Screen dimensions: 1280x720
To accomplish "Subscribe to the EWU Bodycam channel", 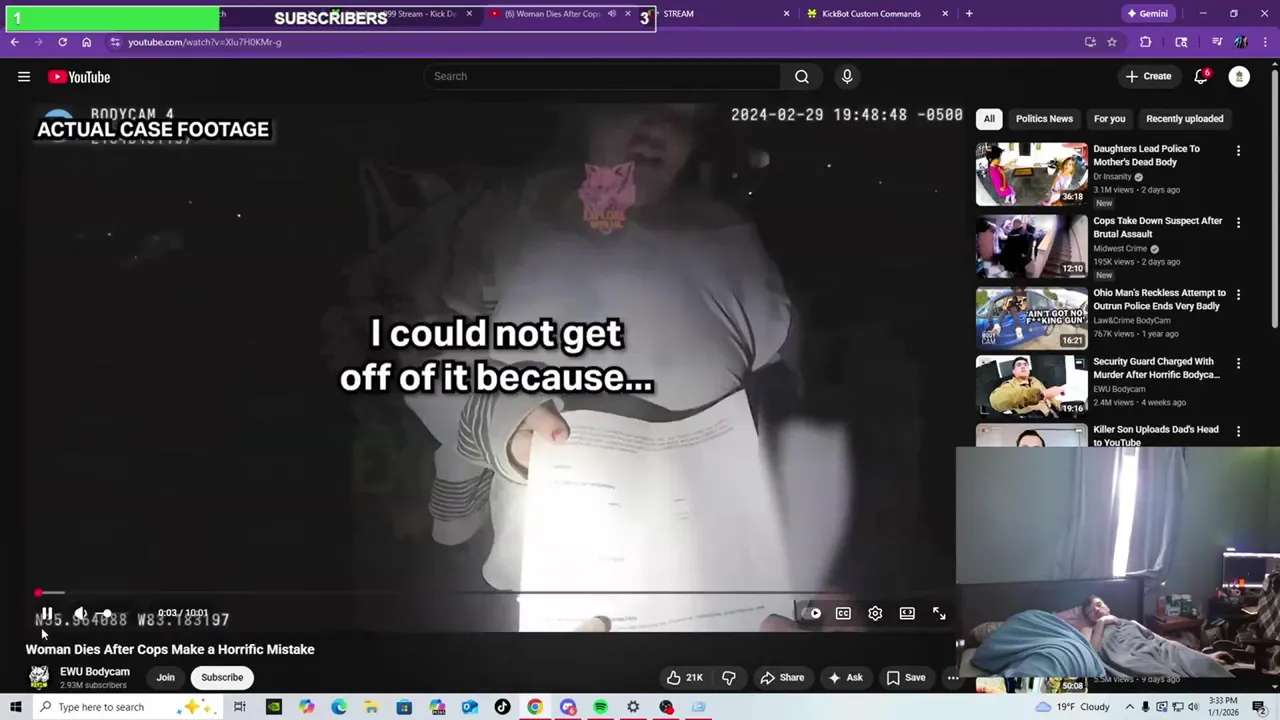I will tap(222, 678).
